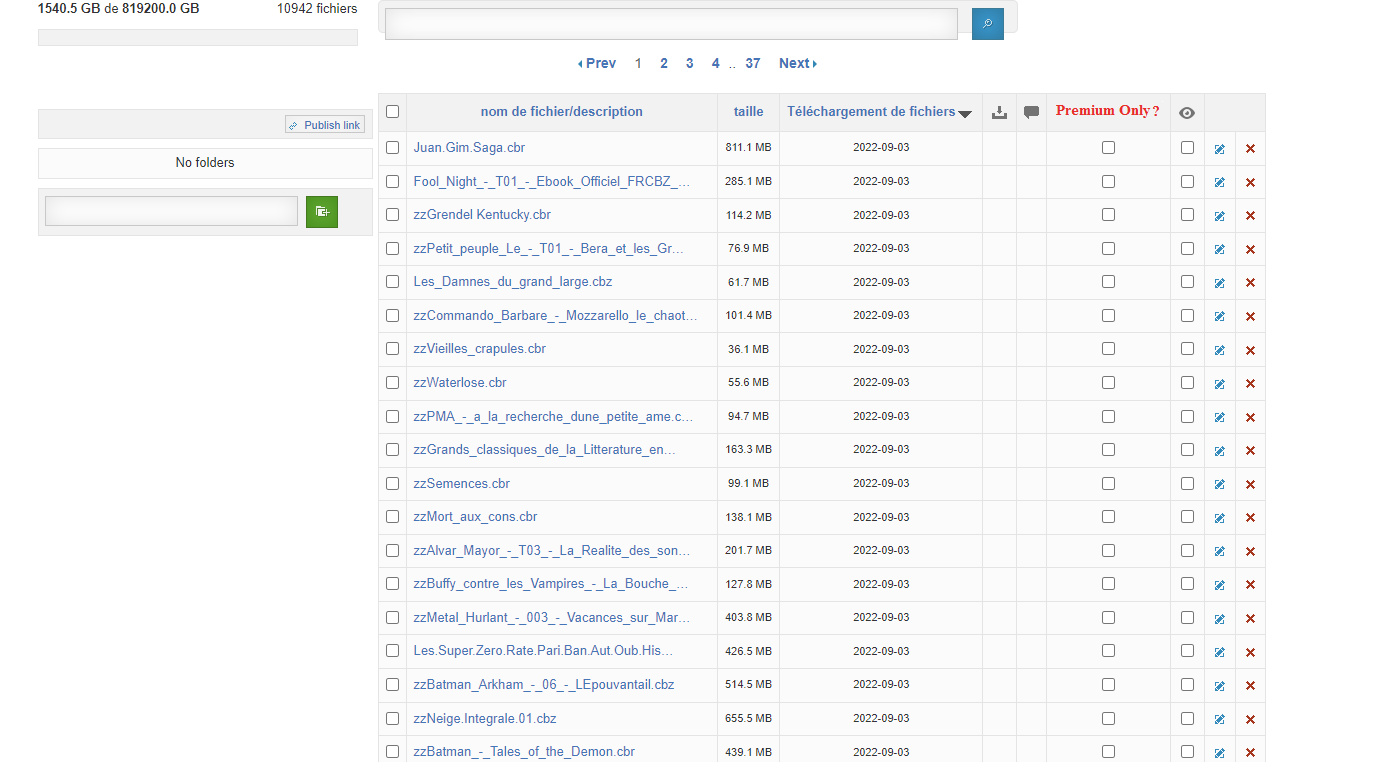Delete the zzAlvar_Mayor T03 file
The height and width of the screenshot is (762, 1392).
click(1250, 551)
